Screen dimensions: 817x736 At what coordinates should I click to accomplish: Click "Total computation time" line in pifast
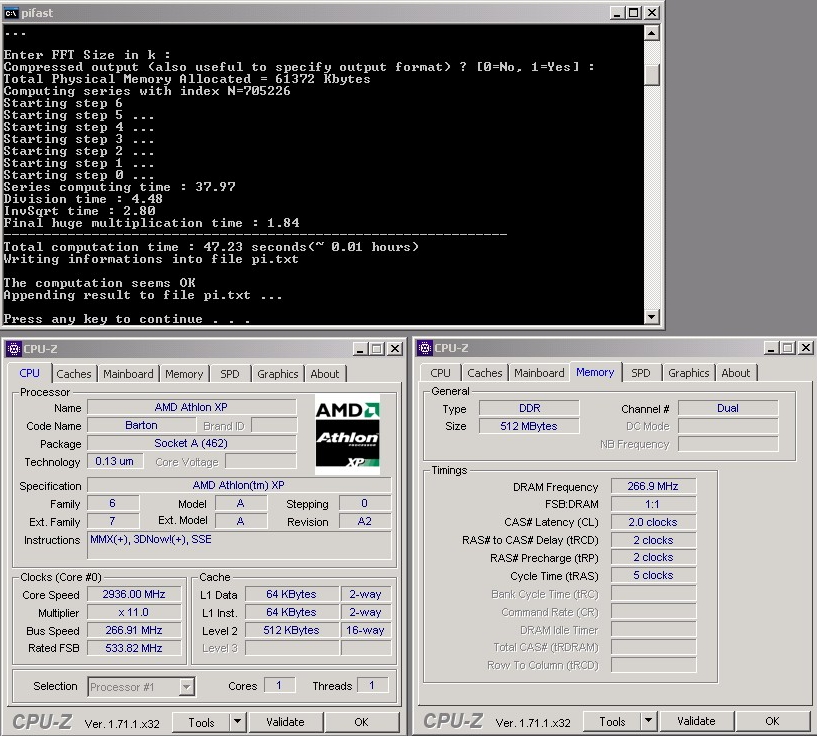211,247
